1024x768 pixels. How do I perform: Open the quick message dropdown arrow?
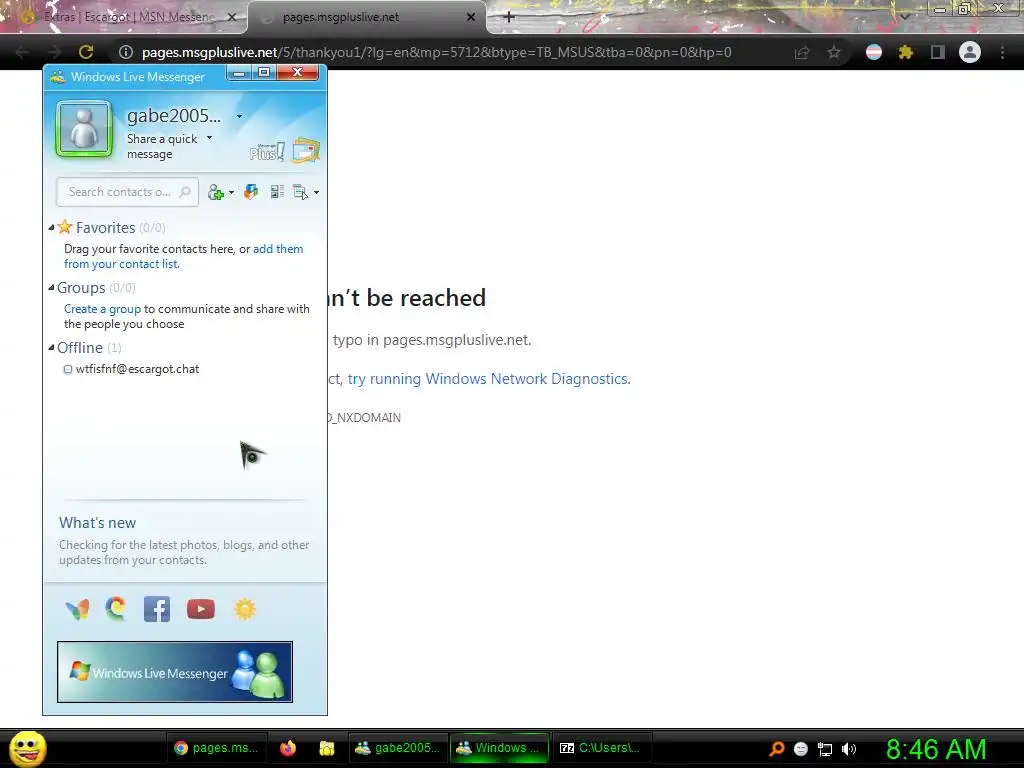coord(210,138)
